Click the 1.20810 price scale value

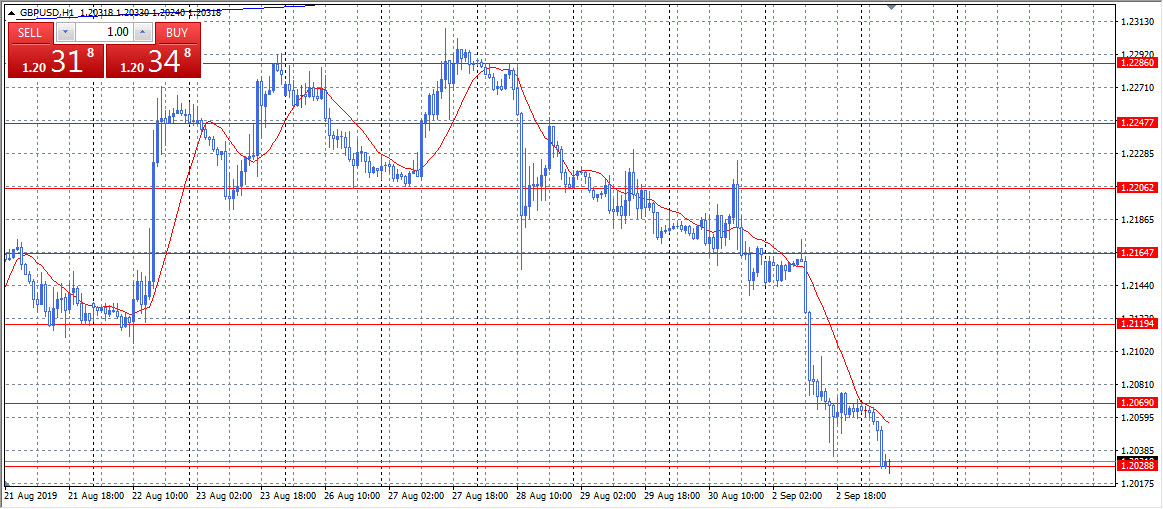(1138, 385)
